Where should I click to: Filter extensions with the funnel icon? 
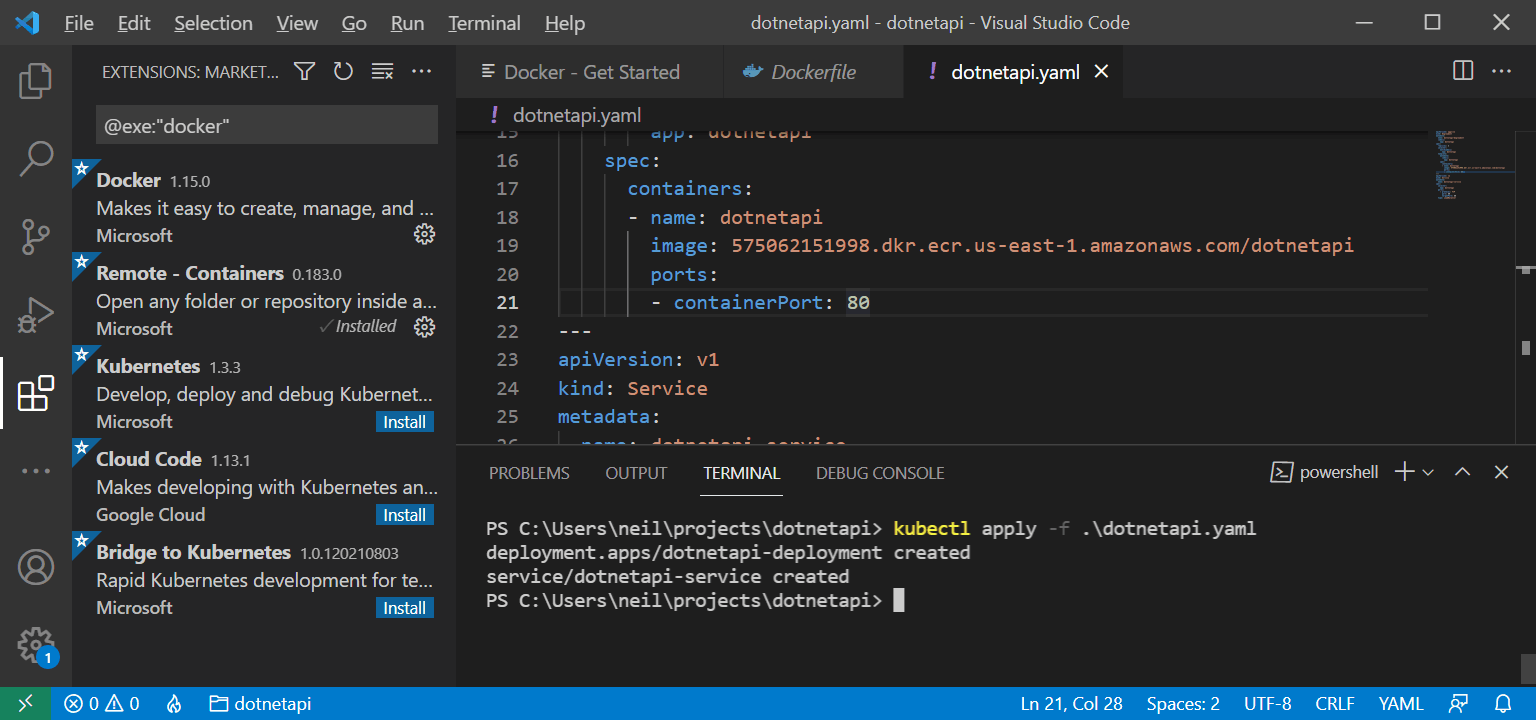click(x=305, y=72)
